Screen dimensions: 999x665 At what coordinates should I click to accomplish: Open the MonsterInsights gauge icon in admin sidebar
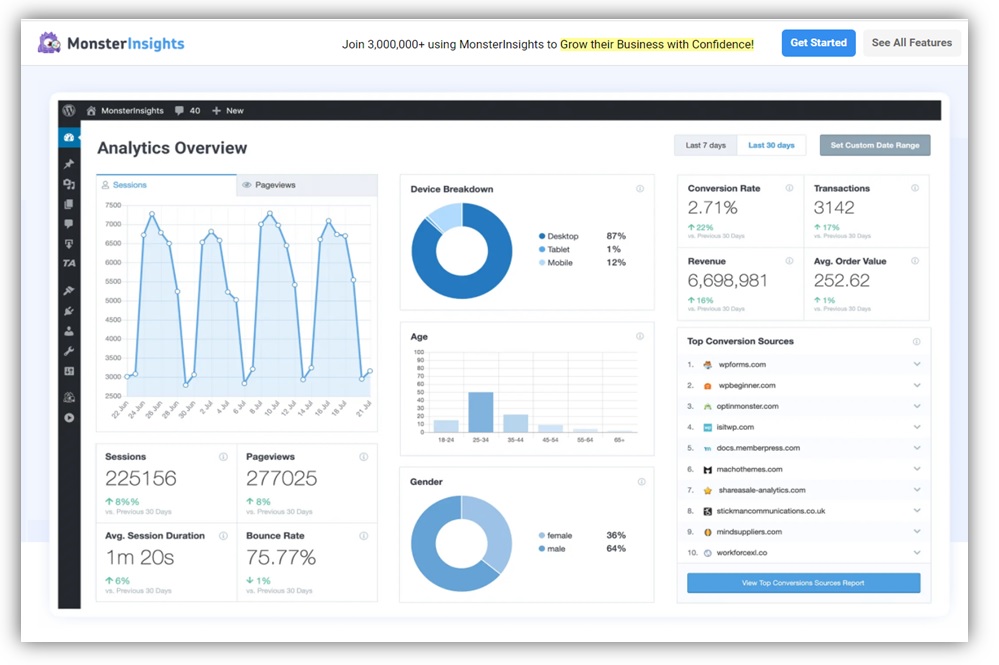pyautogui.click(x=68, y=136)
